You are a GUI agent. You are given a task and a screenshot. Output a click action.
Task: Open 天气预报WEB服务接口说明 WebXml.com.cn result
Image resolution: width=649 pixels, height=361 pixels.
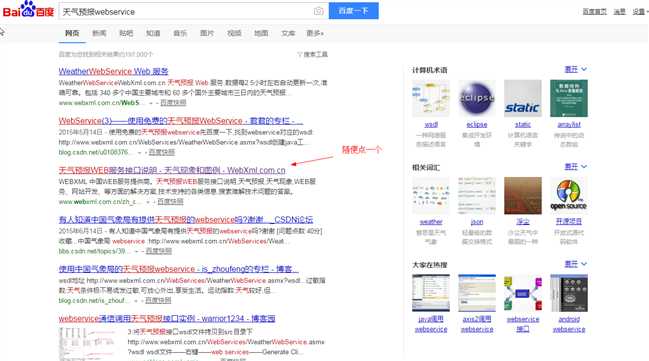(x=172, y=170)
